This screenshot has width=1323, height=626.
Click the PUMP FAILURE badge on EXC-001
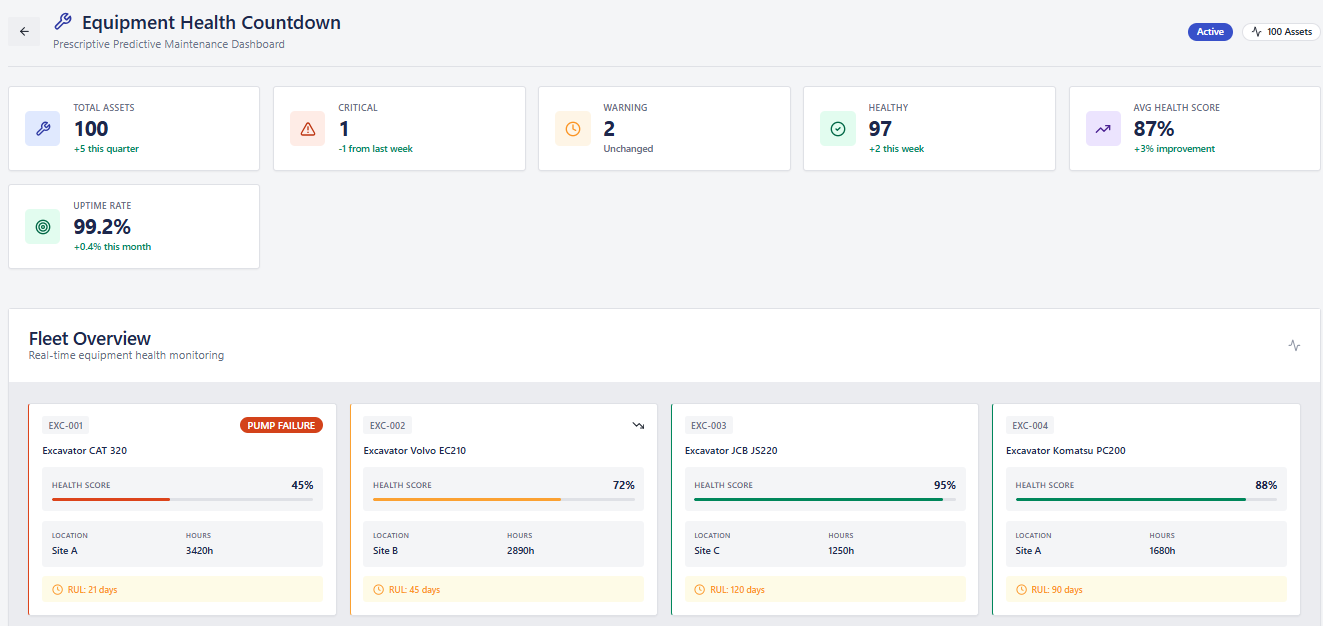click(x=282, y=424)
